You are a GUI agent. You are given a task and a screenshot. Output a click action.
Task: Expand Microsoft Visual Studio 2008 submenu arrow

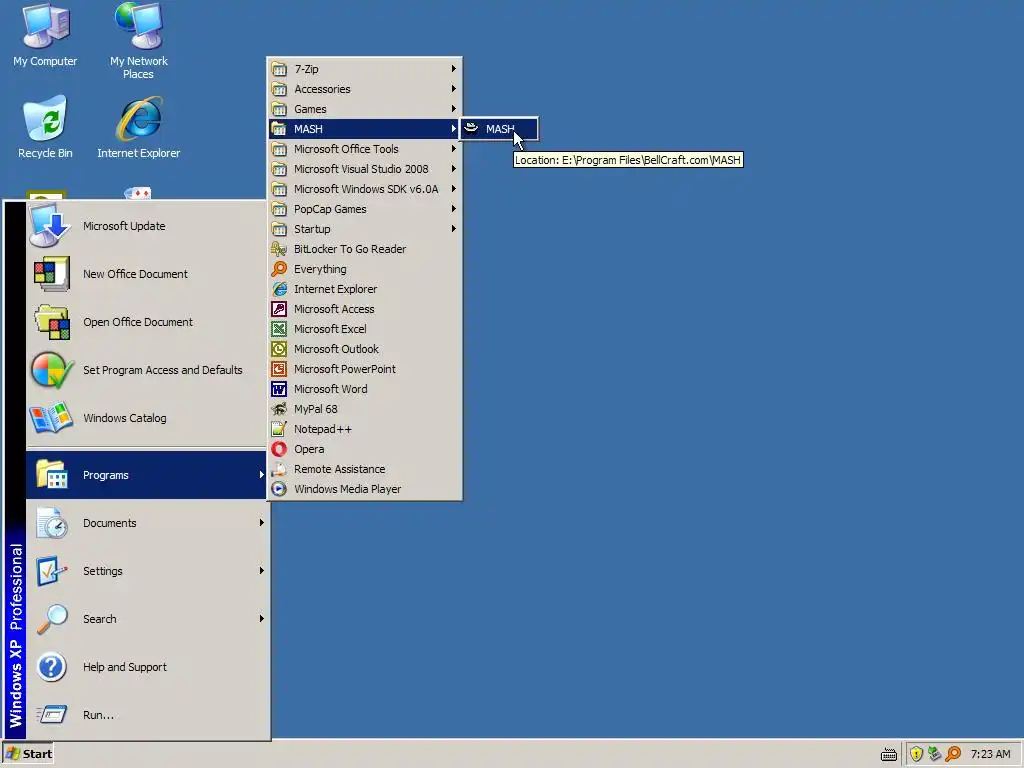point(453,168)
